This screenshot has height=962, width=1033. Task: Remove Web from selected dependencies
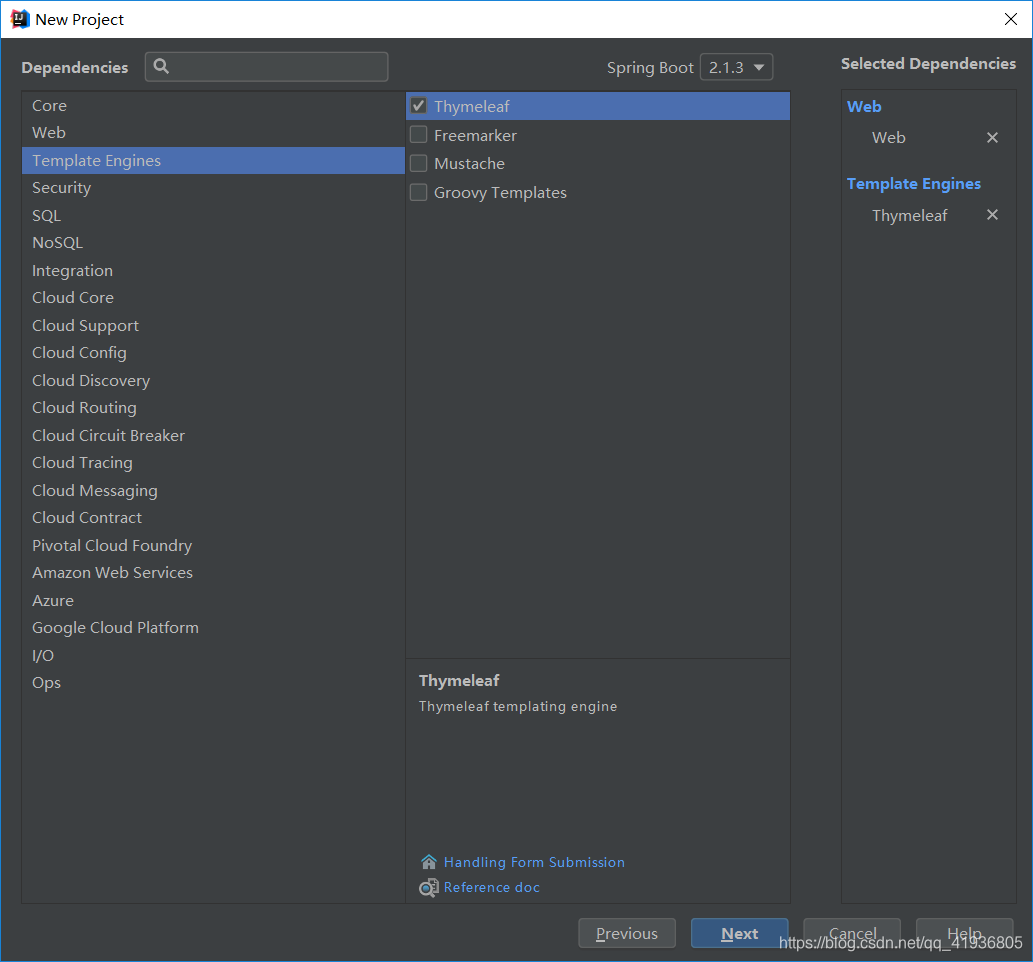click(x=992, y=138)
